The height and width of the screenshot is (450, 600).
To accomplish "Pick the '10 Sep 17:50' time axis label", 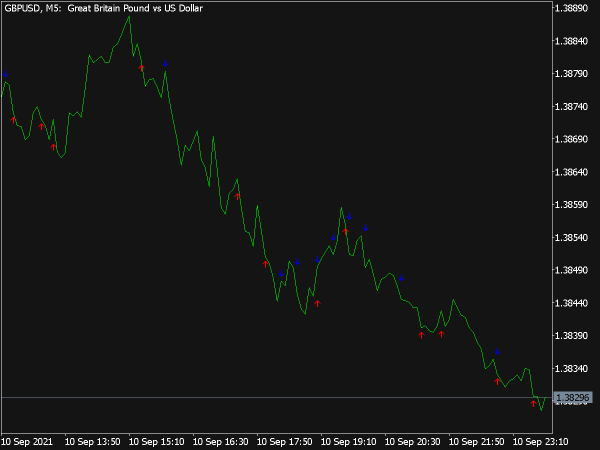I will (x=284, y=442).
